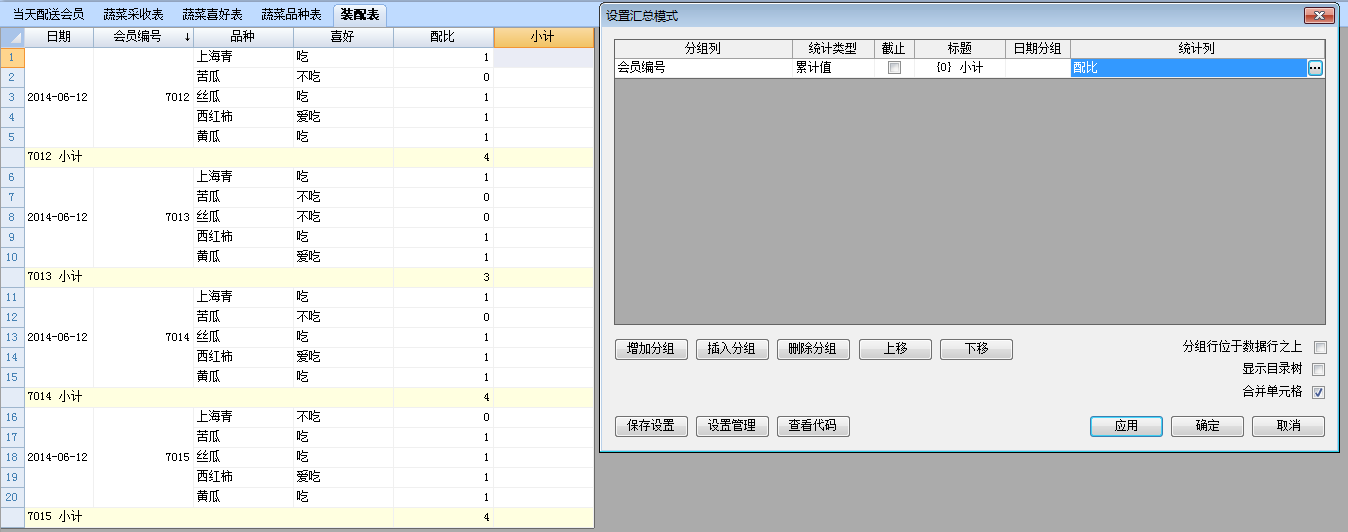Open the 日期分组 cell in first row

point(1037,68)
